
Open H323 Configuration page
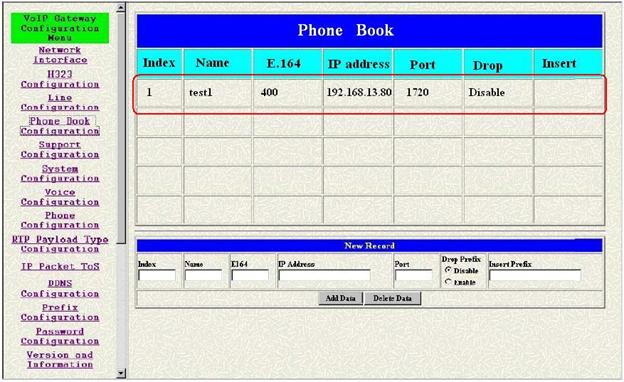(60, 79)
